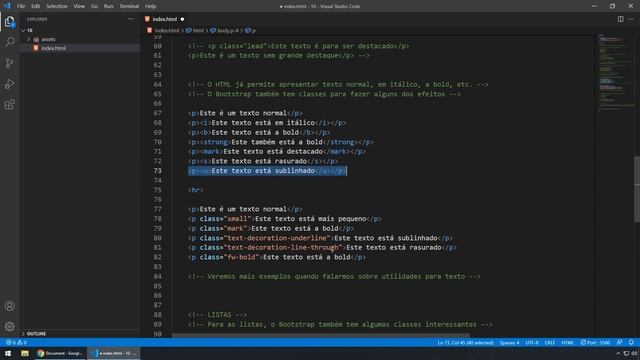640x360 pixels.
Task: Click the unsaved dot on index.html tab
Action: (182, 19)
